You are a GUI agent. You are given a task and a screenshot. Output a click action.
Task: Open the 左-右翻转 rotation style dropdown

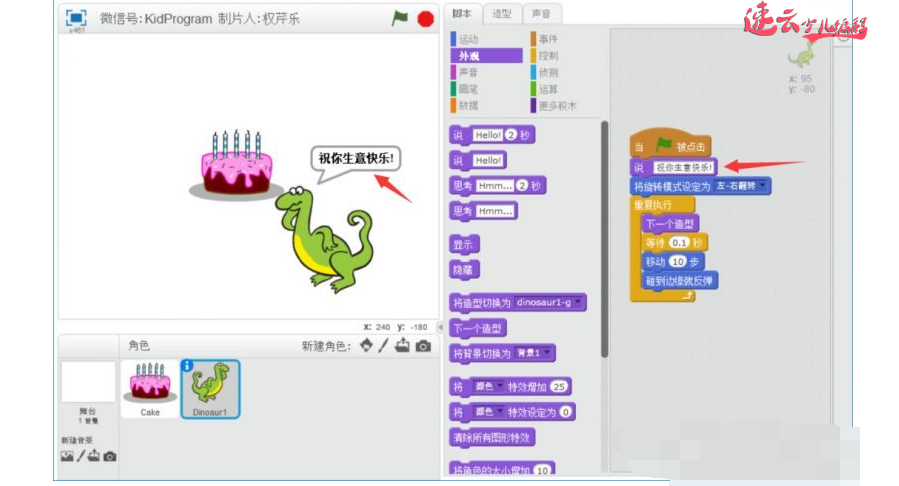coord(740,186)
